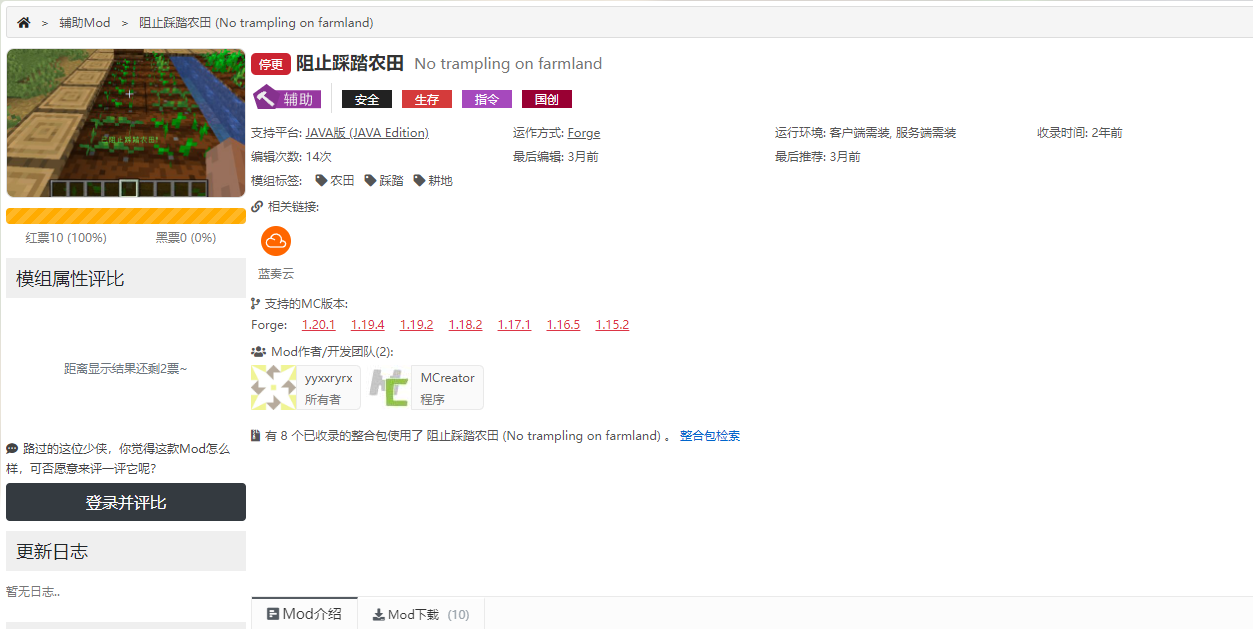
Task: Click the 阻止踩踏农田 breadcrumb entry
Action: [x=256, y=22]
